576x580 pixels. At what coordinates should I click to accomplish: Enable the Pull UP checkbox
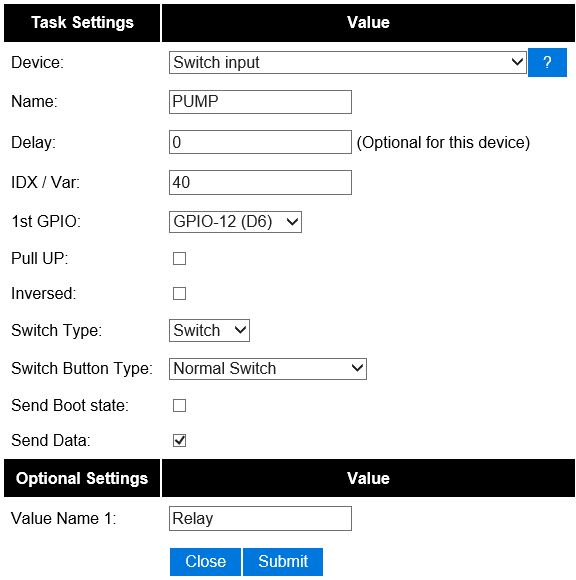pyautogui.click(x=179, y=259)
